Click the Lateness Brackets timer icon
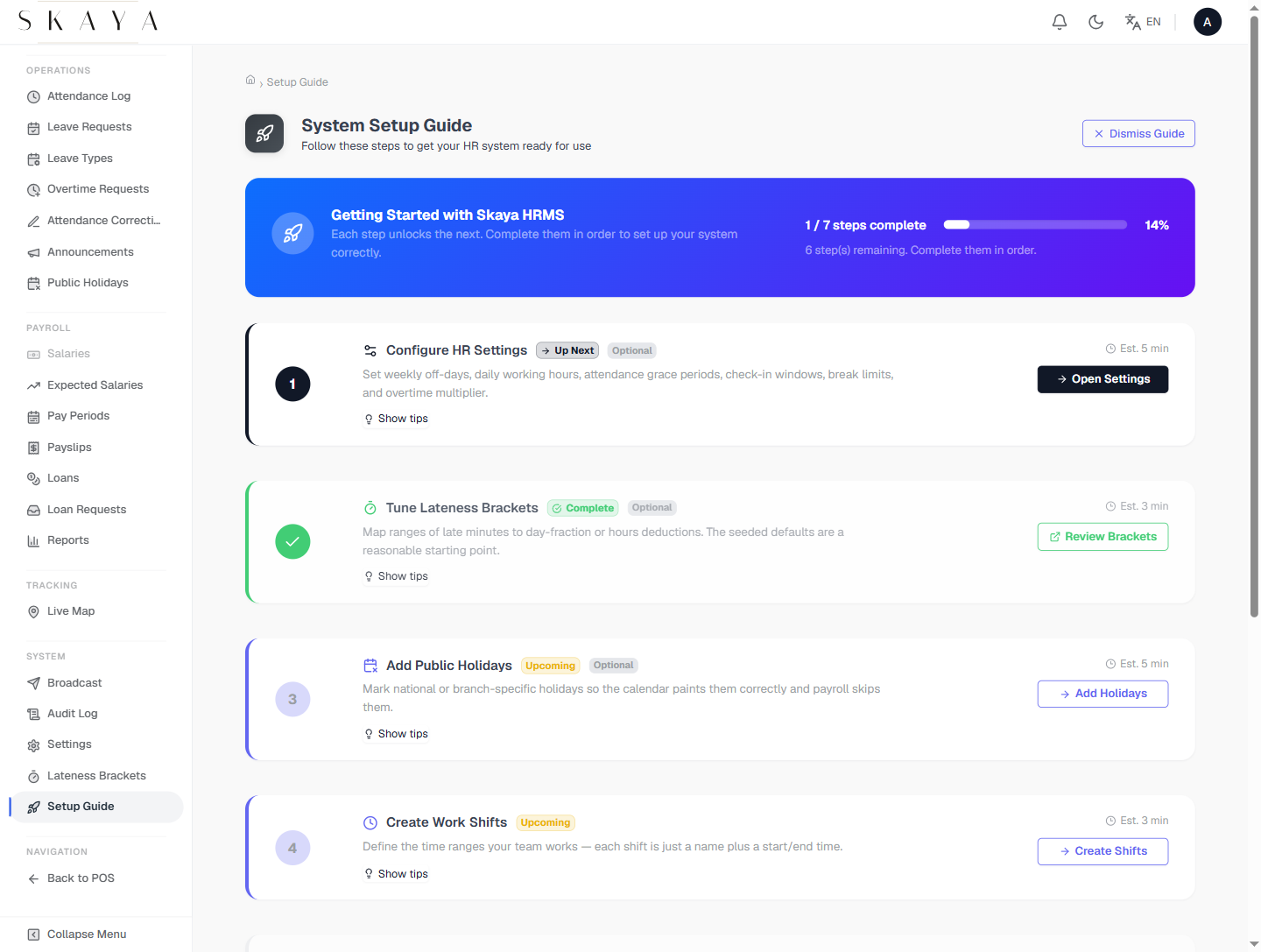 [33, 776]
